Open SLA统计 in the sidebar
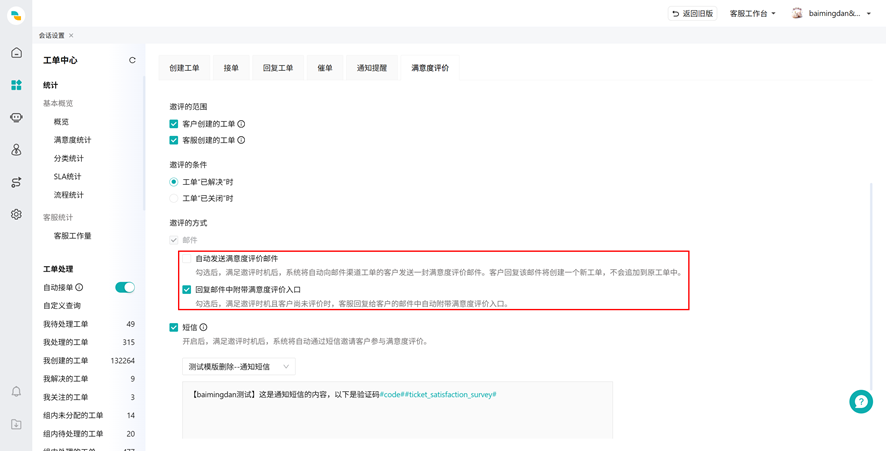The width and height of the screenshot is (886, 451). click(67, 176)
